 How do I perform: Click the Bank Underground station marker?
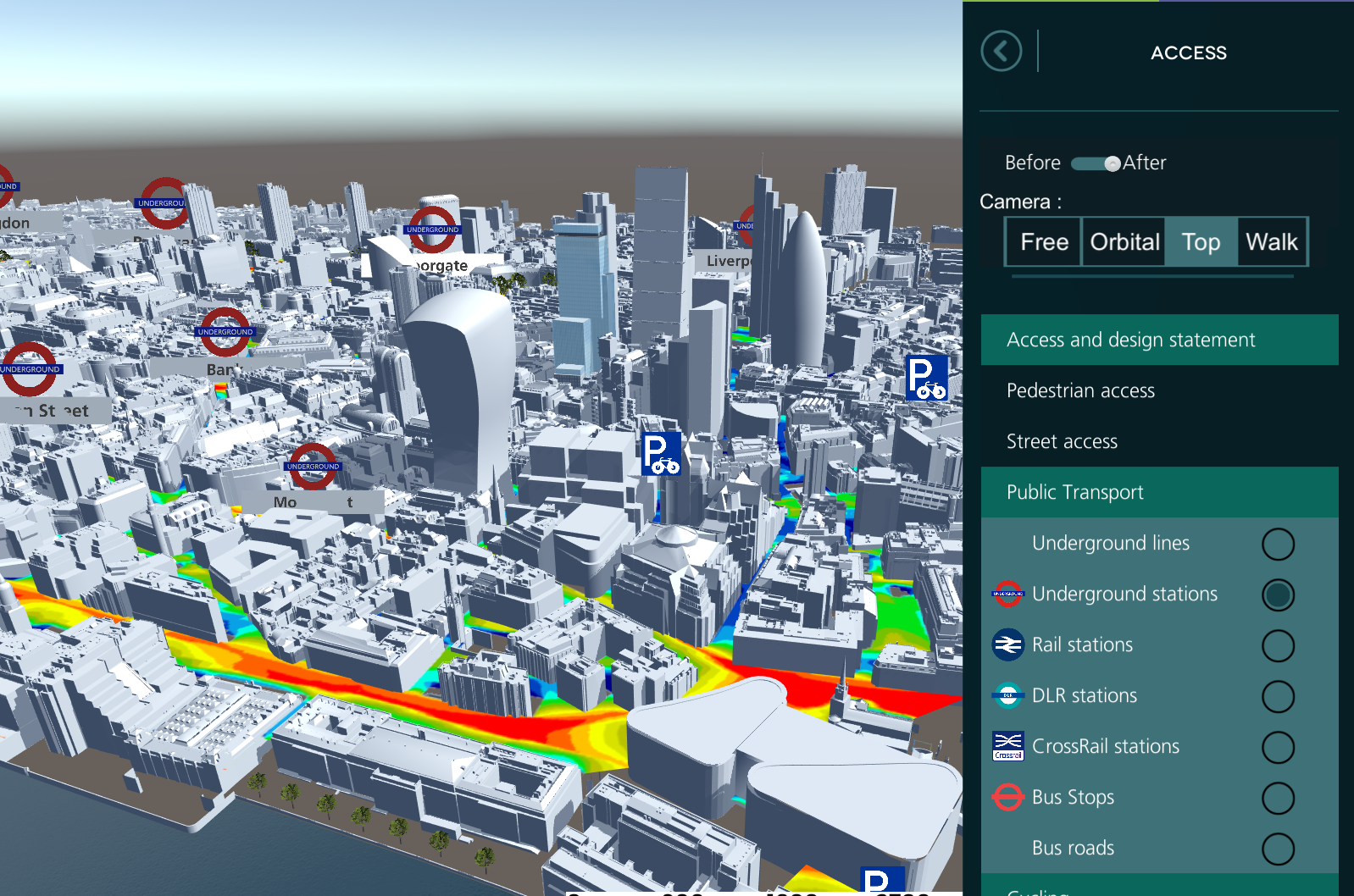pos(225,332)
